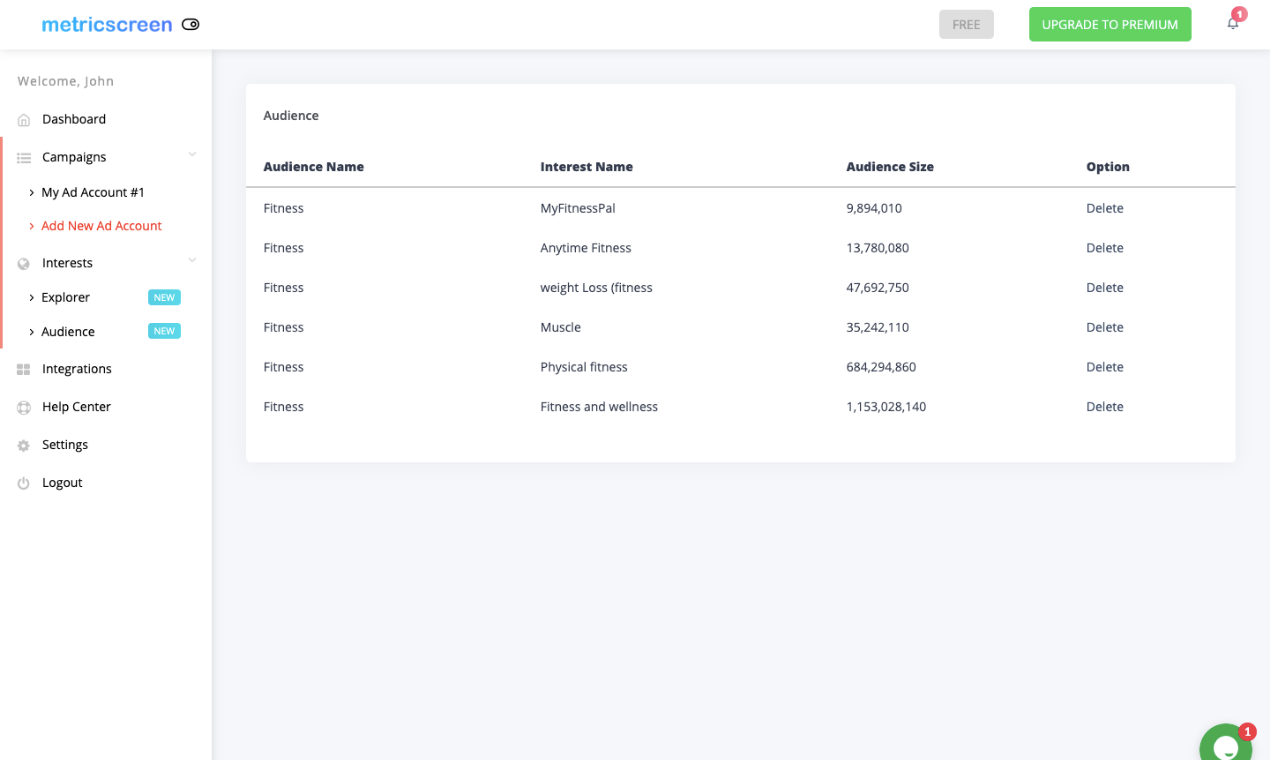Click audience size 47,692,750
The height and width of the screenshot is (760, 1270).
click(x=878, y=288)
